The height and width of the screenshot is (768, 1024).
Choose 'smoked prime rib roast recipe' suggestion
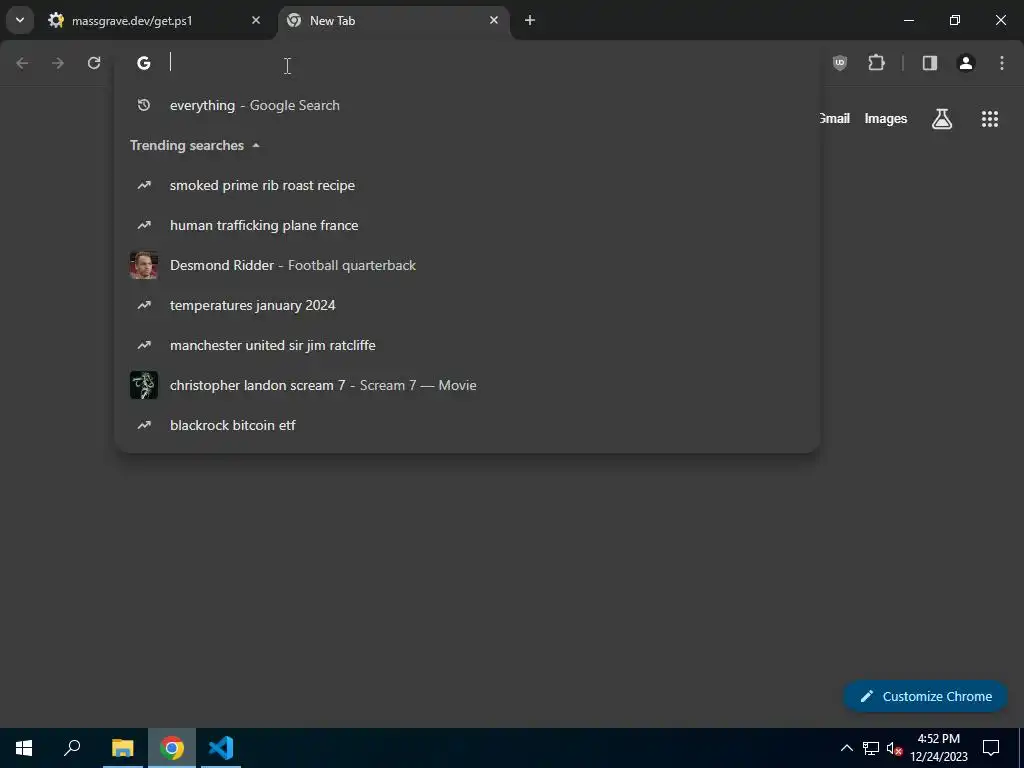click(x=467, y=185)
